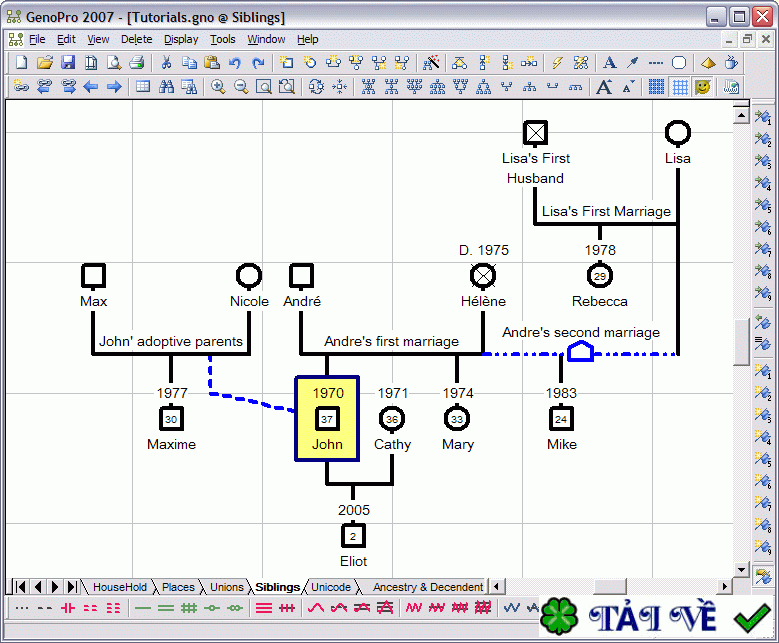The height and width of the screenshot is (643, 779).
Task: Paste from clipboard icon
Action: point(212,63)
